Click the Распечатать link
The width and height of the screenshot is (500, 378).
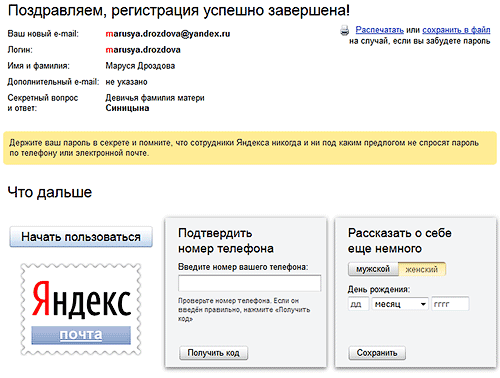tap(379, 30)
